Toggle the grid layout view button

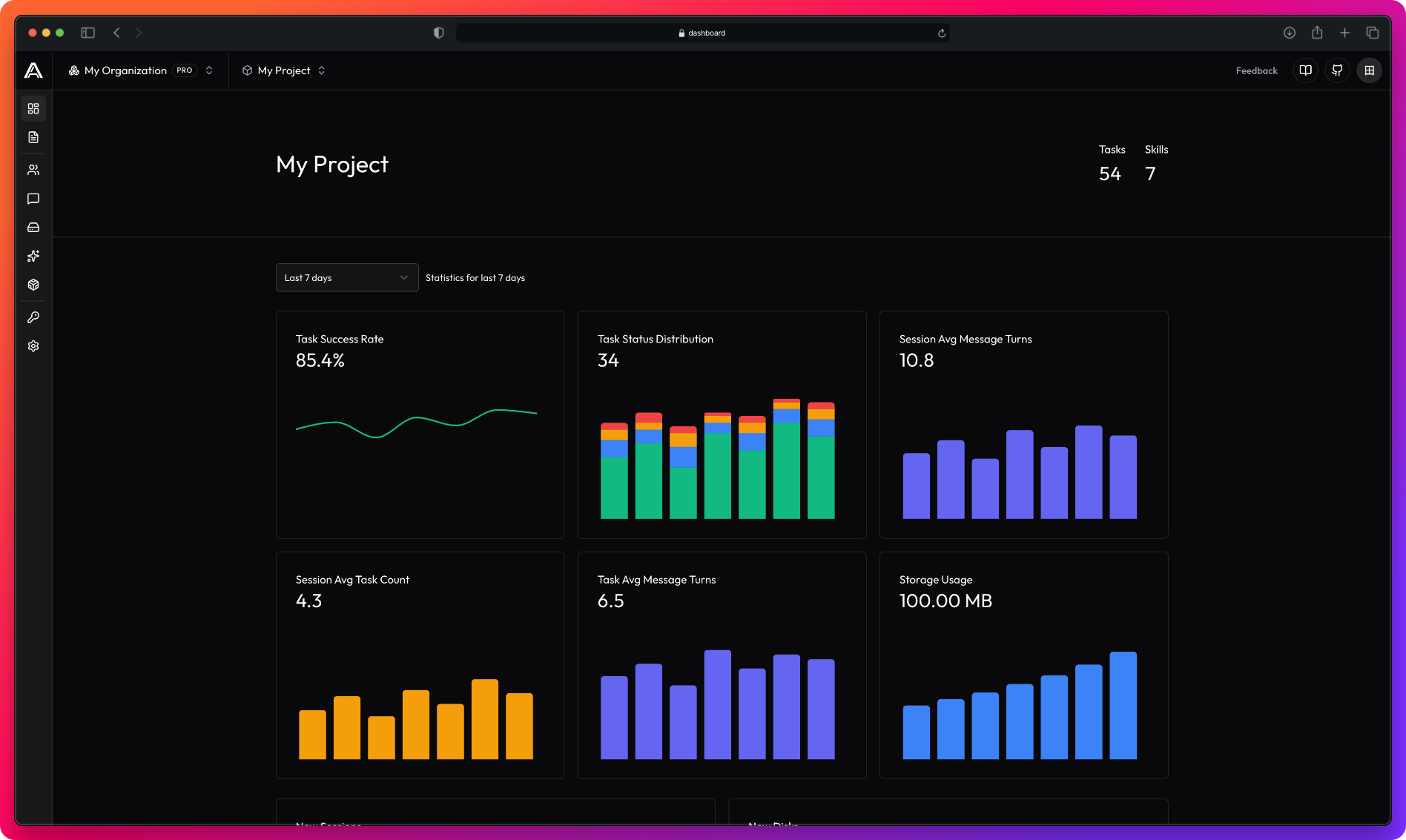[x=1370, y=70]
